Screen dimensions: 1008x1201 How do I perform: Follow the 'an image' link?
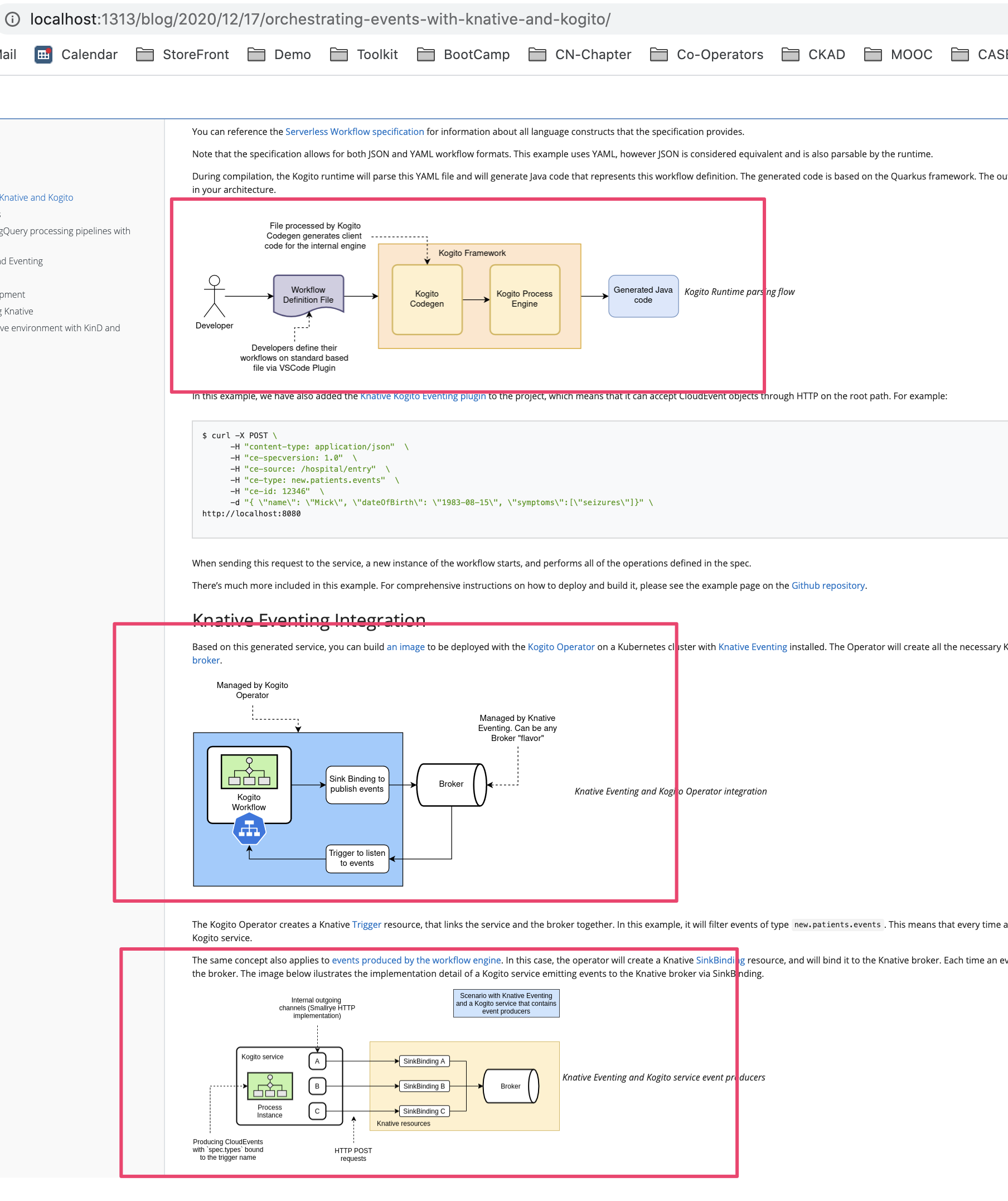click(x=405, y=647)
